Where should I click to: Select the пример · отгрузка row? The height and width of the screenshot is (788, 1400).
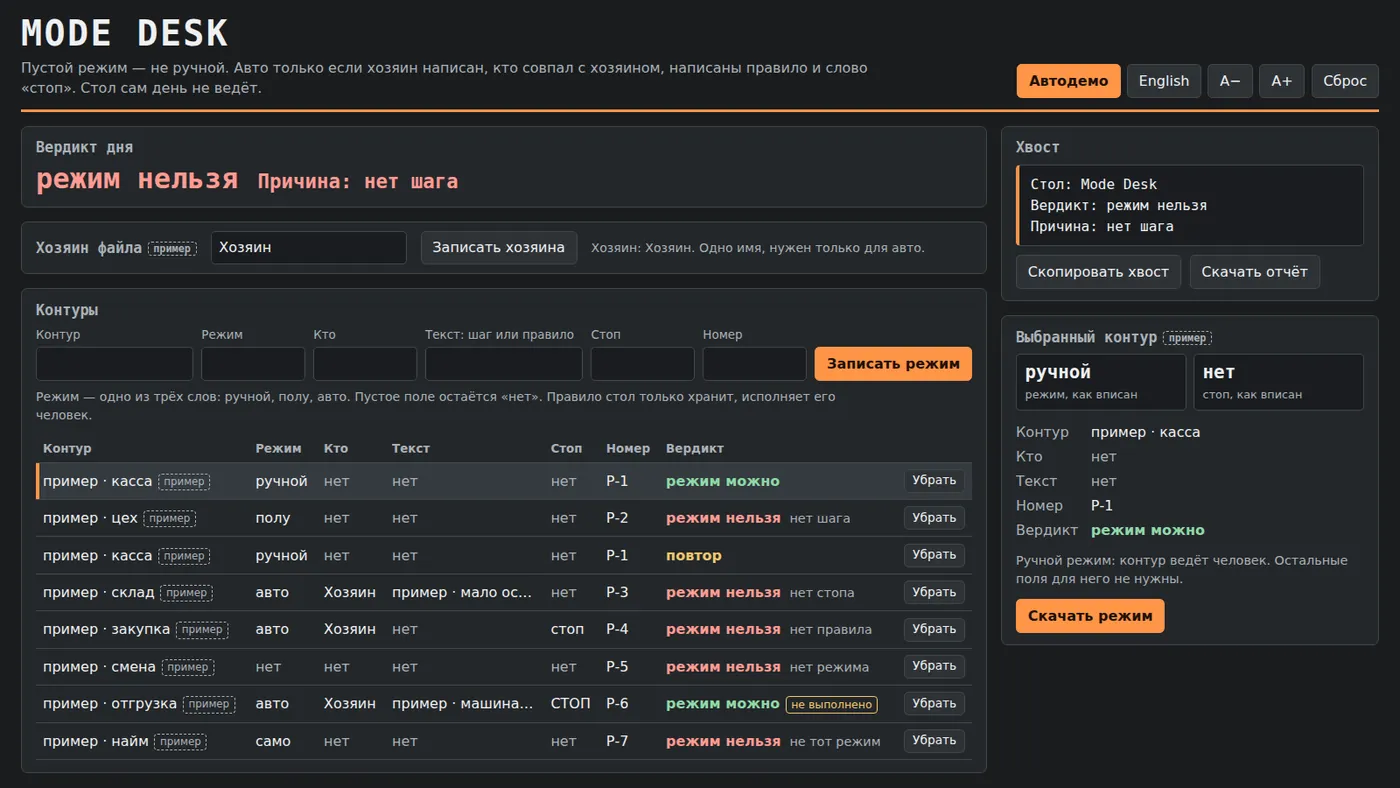(504, 704)
